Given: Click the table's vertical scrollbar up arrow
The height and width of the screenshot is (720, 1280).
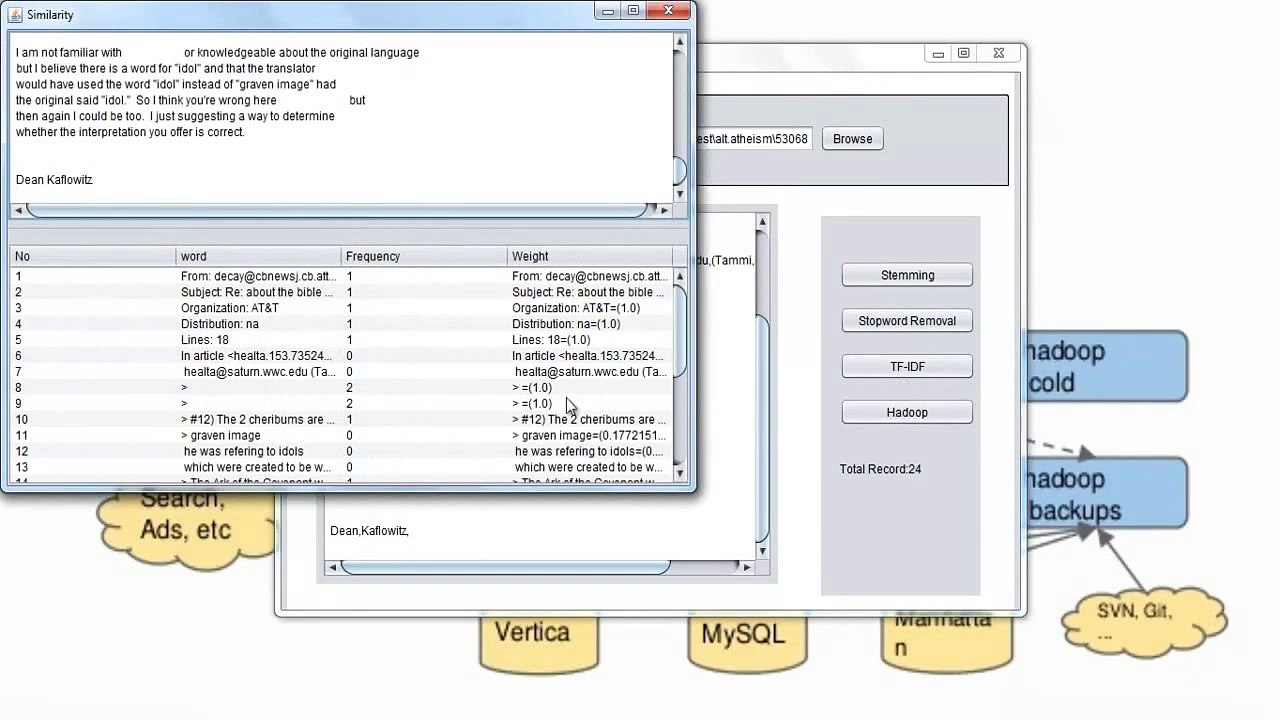Looking at the screenshot, I should (680, 276).
